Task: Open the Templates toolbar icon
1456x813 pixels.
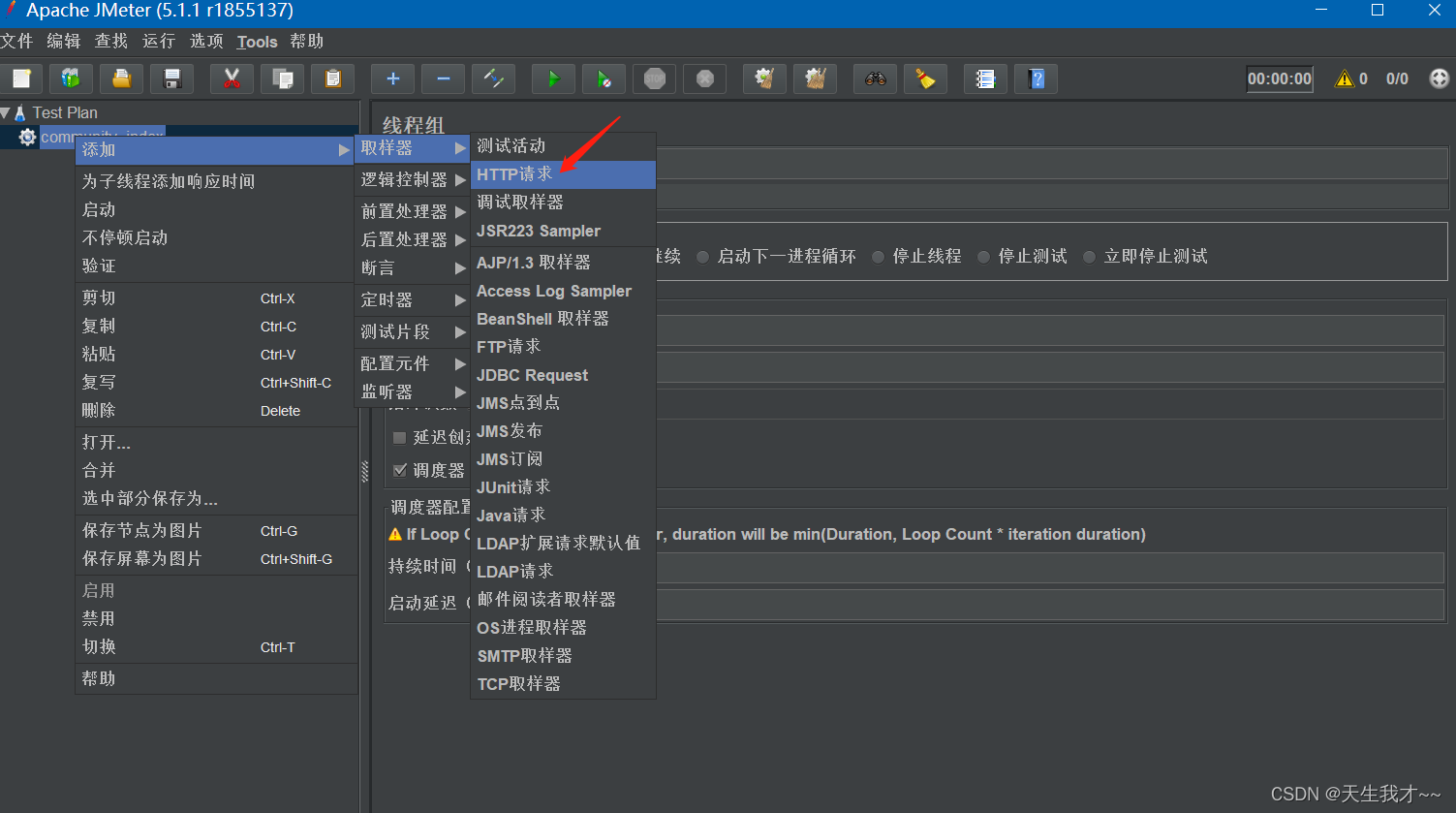Action: coord(71,78)
